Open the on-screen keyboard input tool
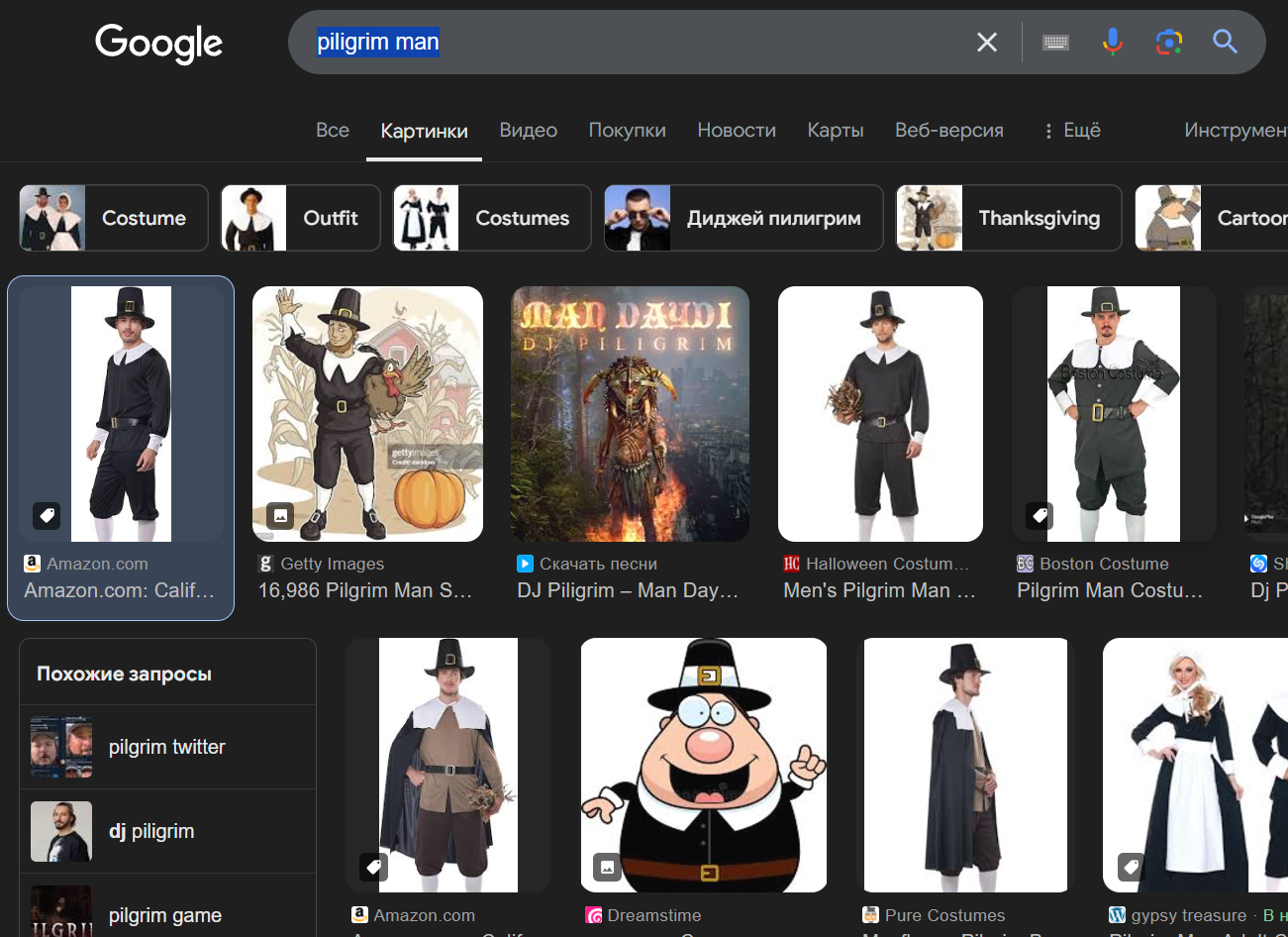The width and height of the screenshot is (1288, 937). pyautogui.click(x=1055, y=42)
